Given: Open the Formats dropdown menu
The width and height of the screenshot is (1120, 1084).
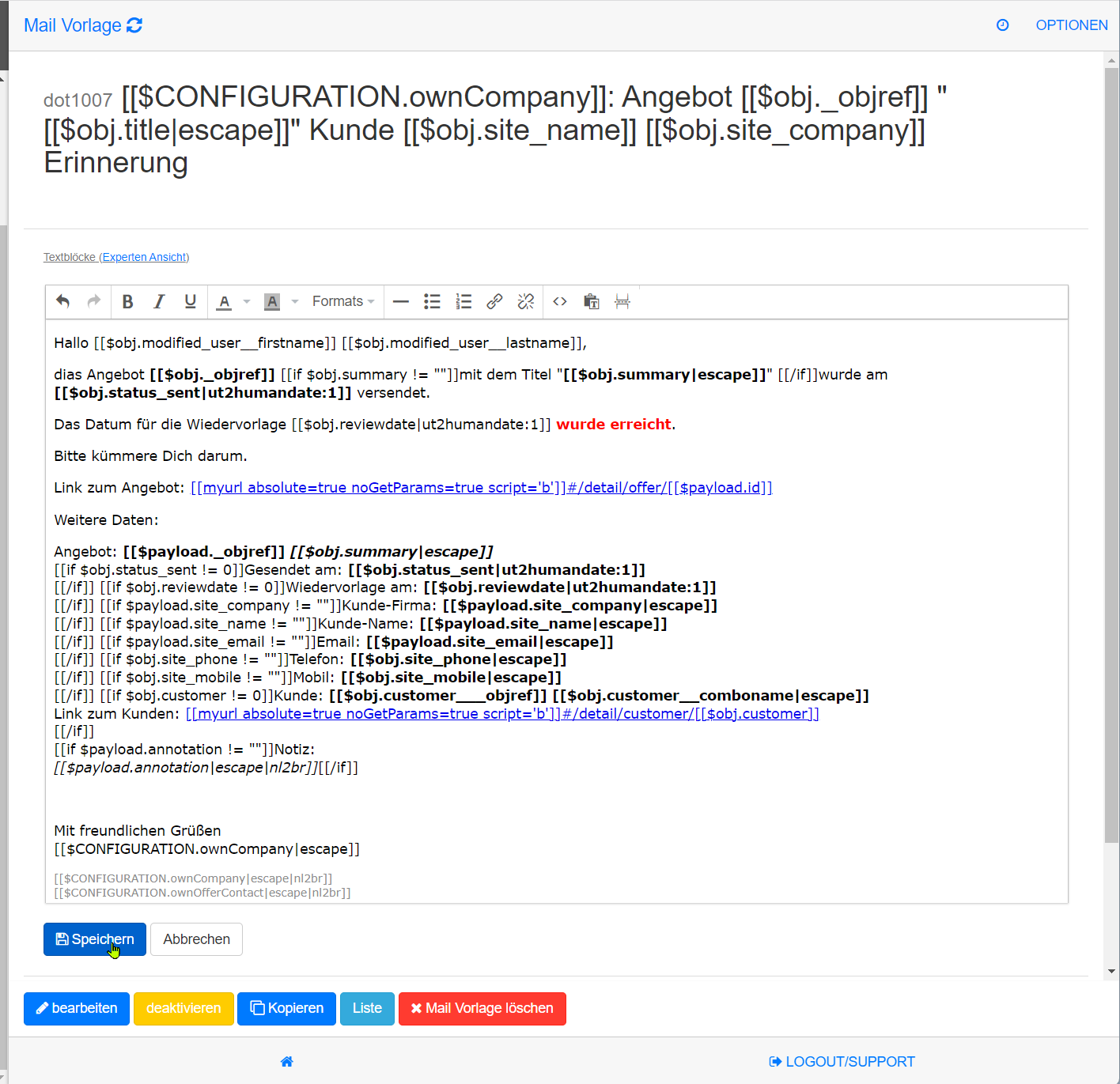Looking at the screenshot, I should point(343,301).
